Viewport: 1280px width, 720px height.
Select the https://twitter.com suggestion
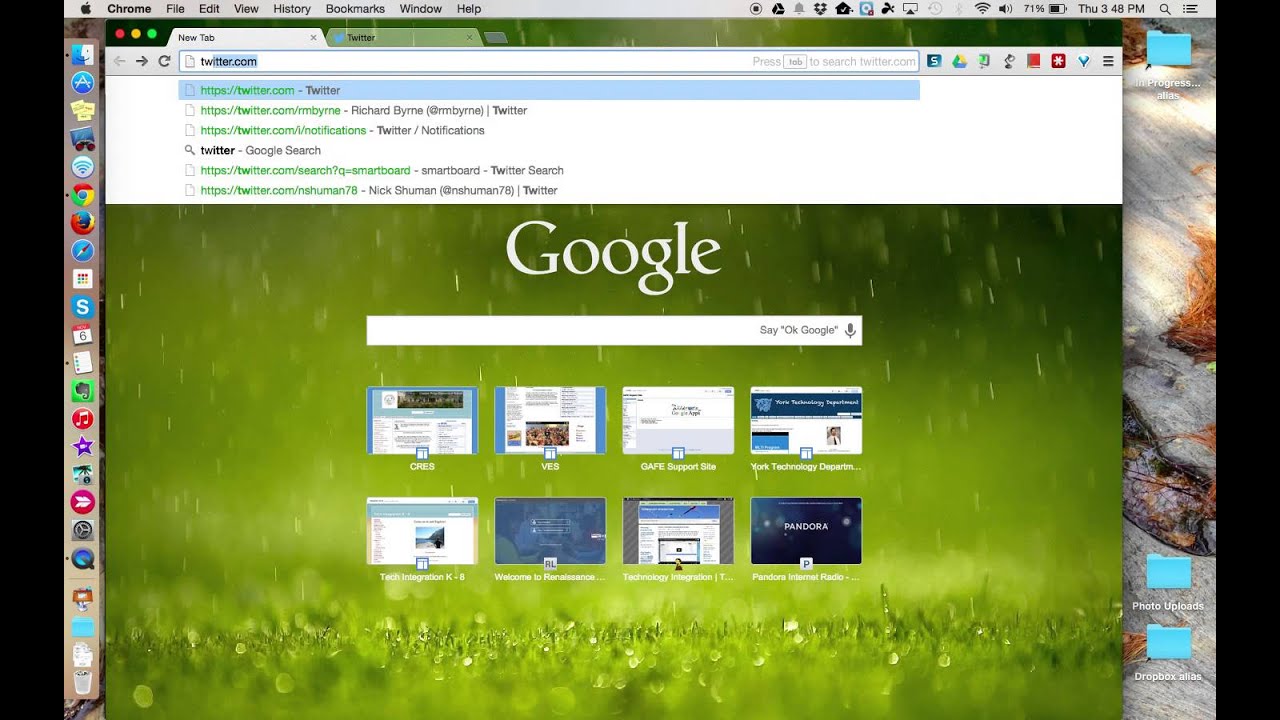point(549,90)
